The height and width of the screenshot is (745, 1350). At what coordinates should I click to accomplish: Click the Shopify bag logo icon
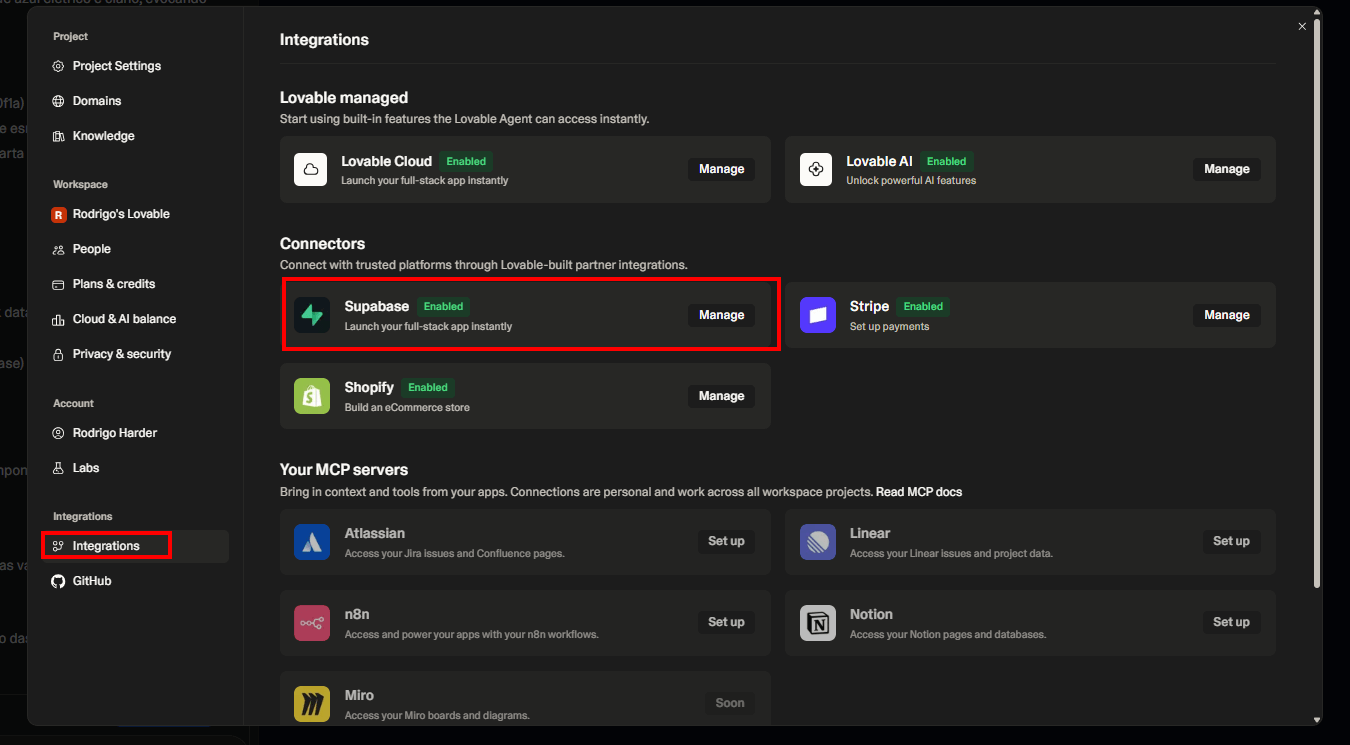(x=312, y=396)
